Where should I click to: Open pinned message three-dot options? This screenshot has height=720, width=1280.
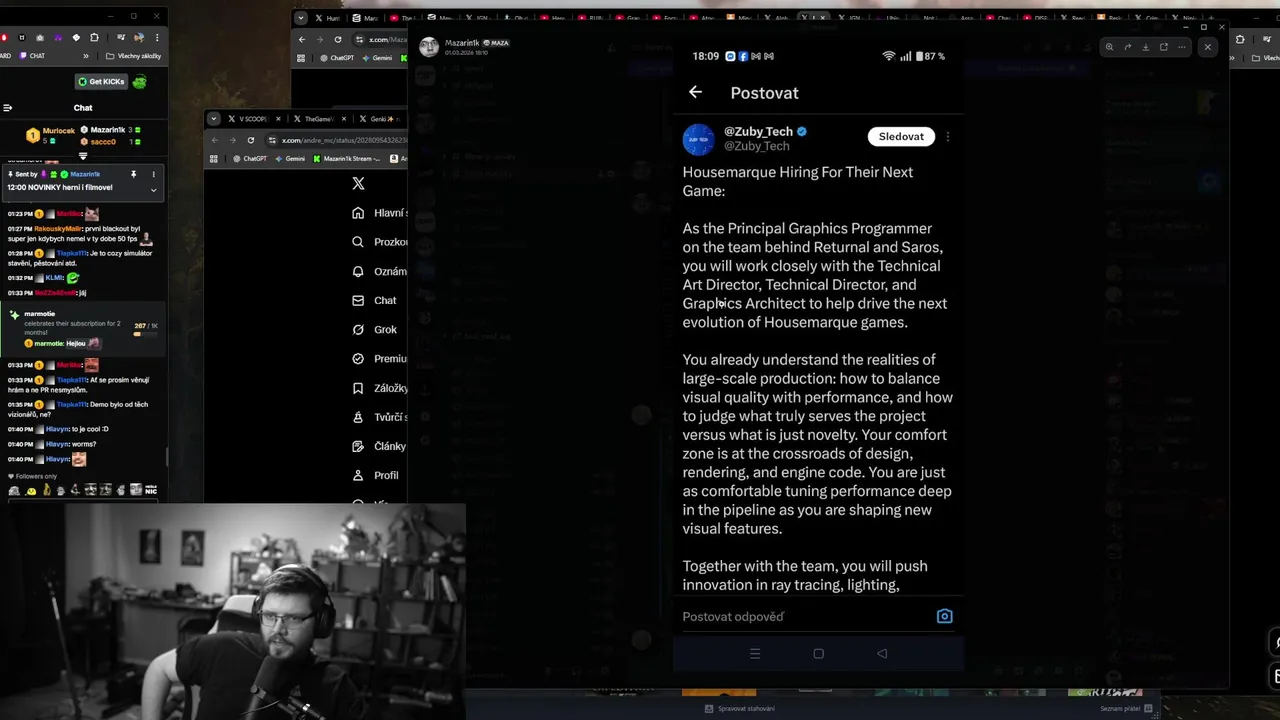click(153, 174)
